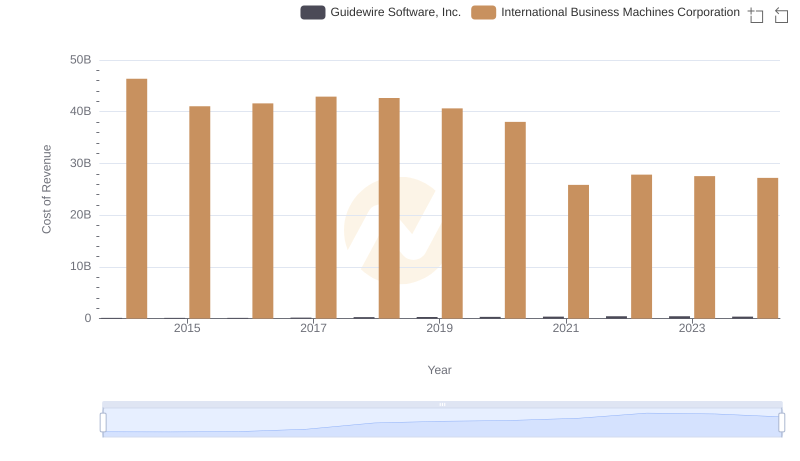Select the IBM bar for 2021
This screenshot has height=461, width=800.
pyautogui.click(x=579, y=251)
